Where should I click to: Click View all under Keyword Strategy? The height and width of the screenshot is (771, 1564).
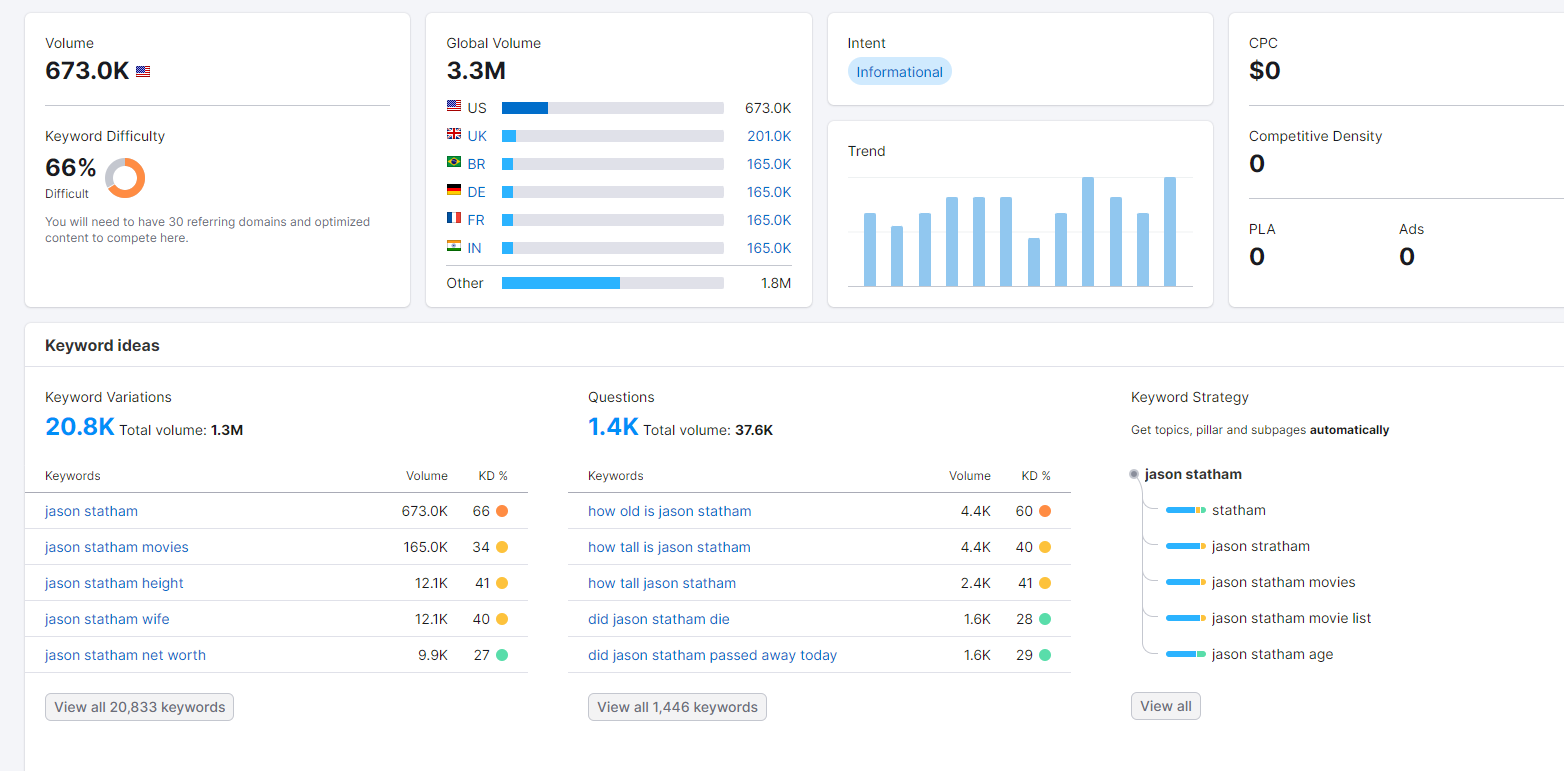click(1165, 706)
